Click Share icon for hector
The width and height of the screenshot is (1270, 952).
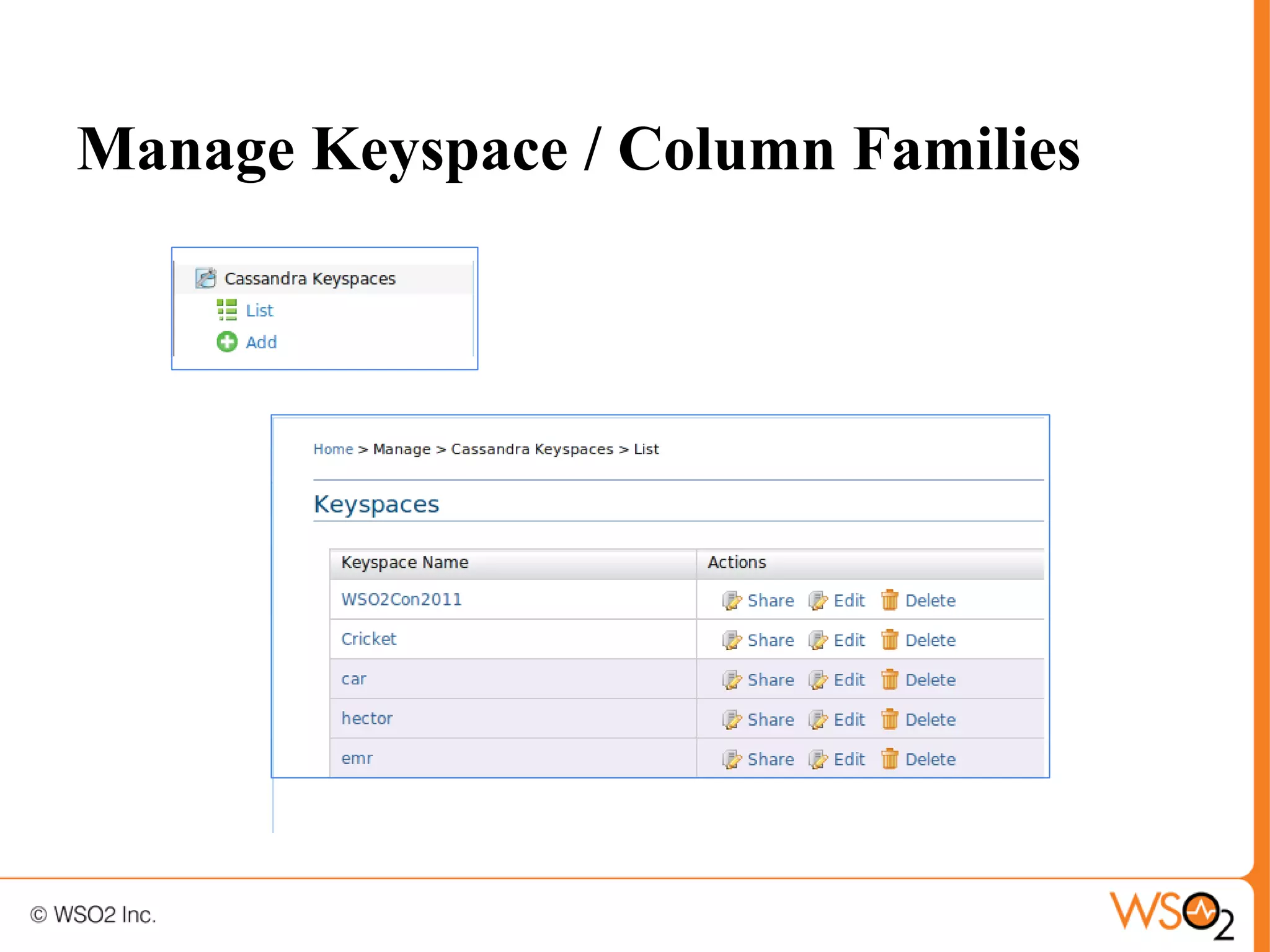732,719
